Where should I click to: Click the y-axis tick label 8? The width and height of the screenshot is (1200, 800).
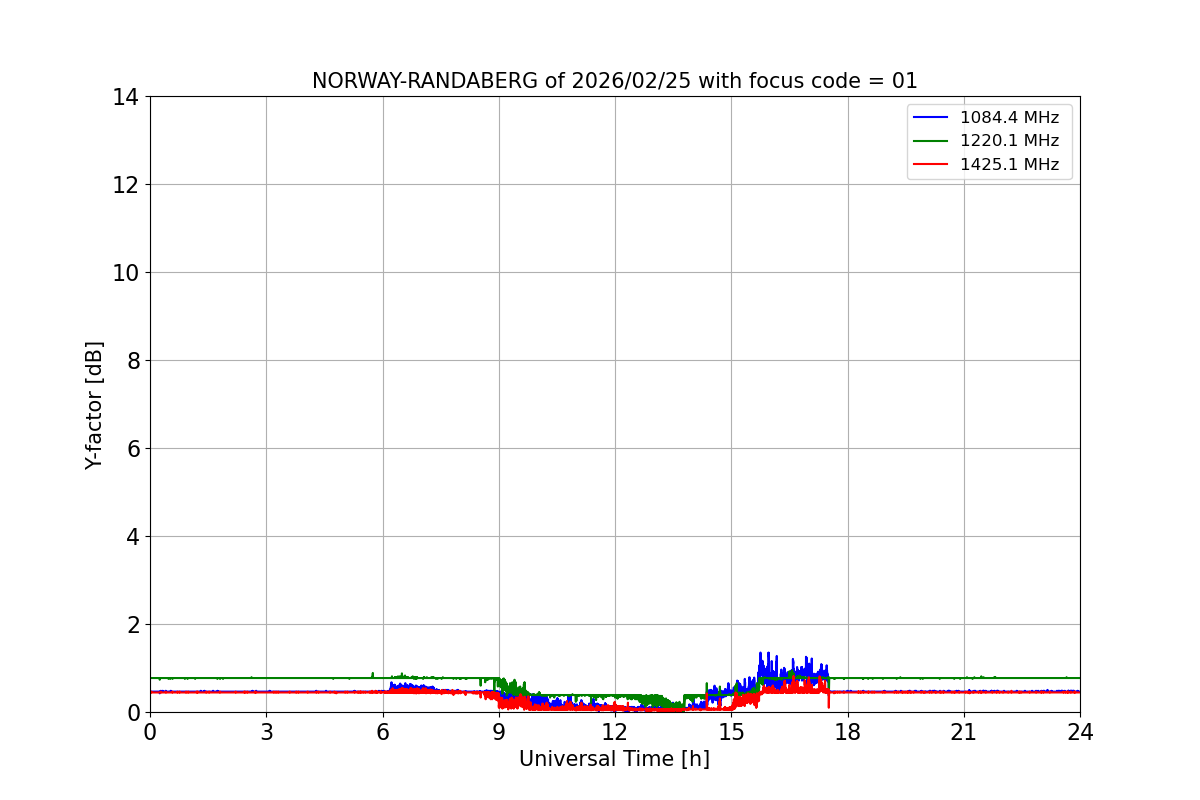point(133,361)
